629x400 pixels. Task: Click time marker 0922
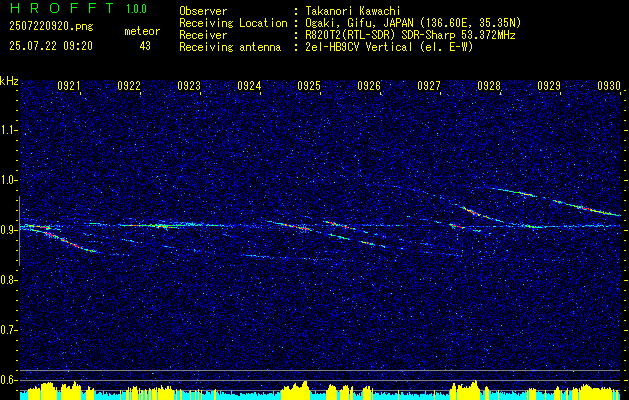click(129, 85)
